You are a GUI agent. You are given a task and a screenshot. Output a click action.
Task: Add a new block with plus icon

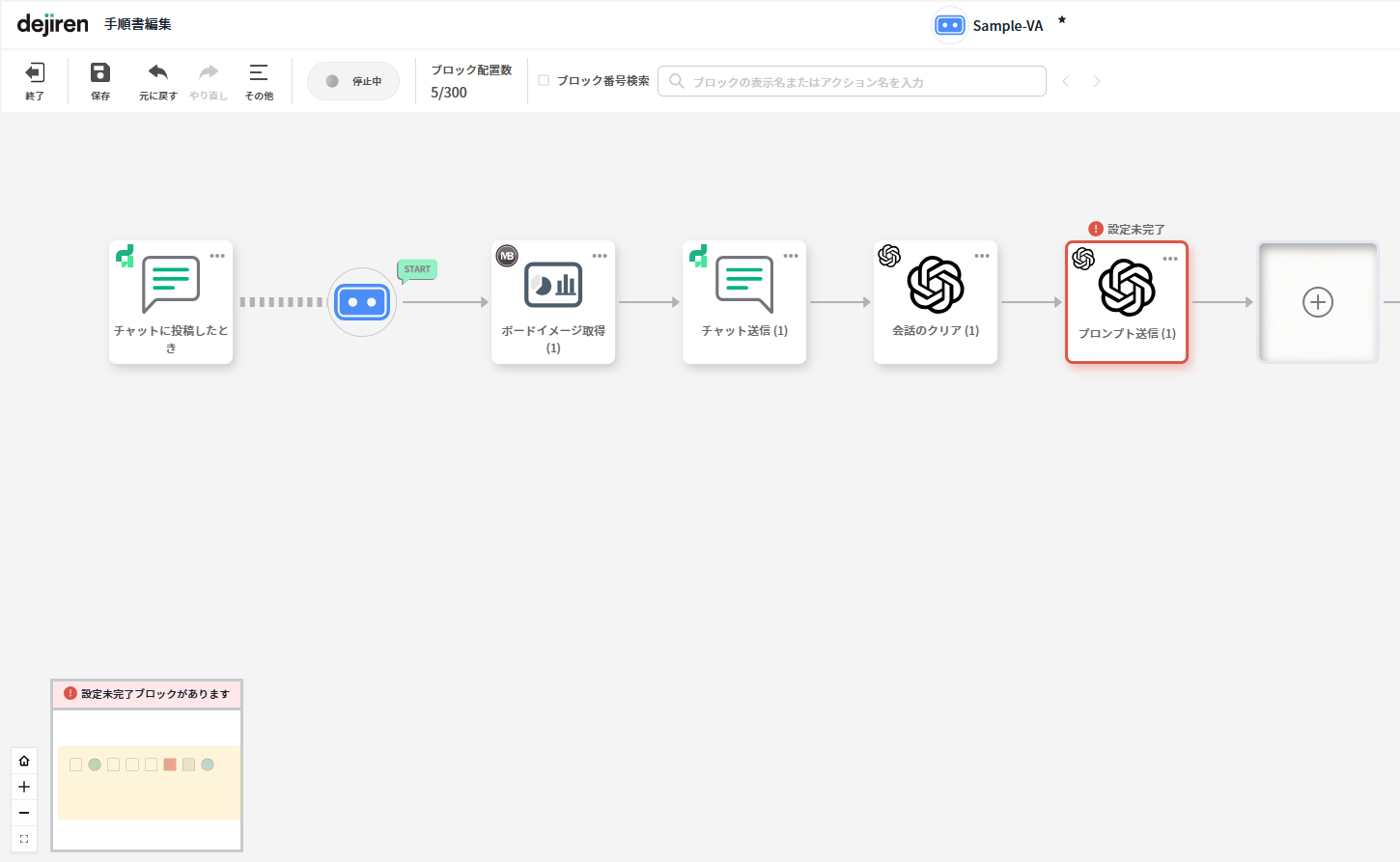[1318, 302]
